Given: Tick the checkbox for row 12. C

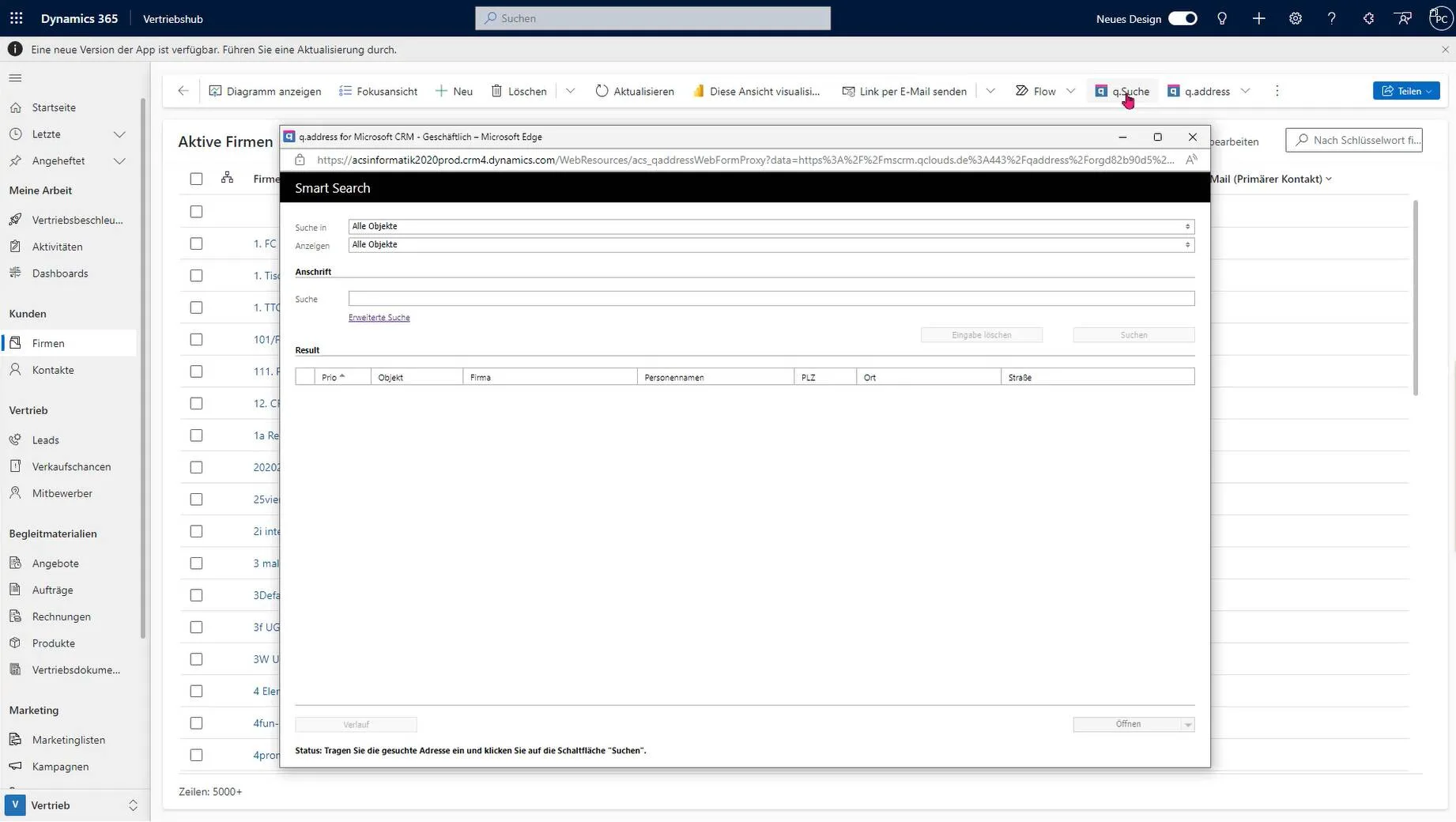Looking at the screenshot, I should (196, 403).
